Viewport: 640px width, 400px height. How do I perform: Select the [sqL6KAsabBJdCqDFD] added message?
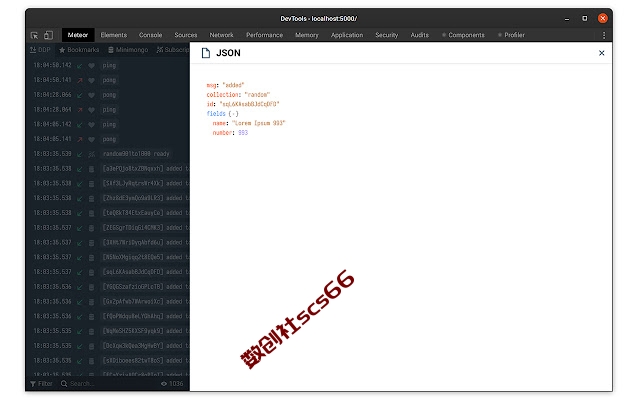tap(145, 272)
